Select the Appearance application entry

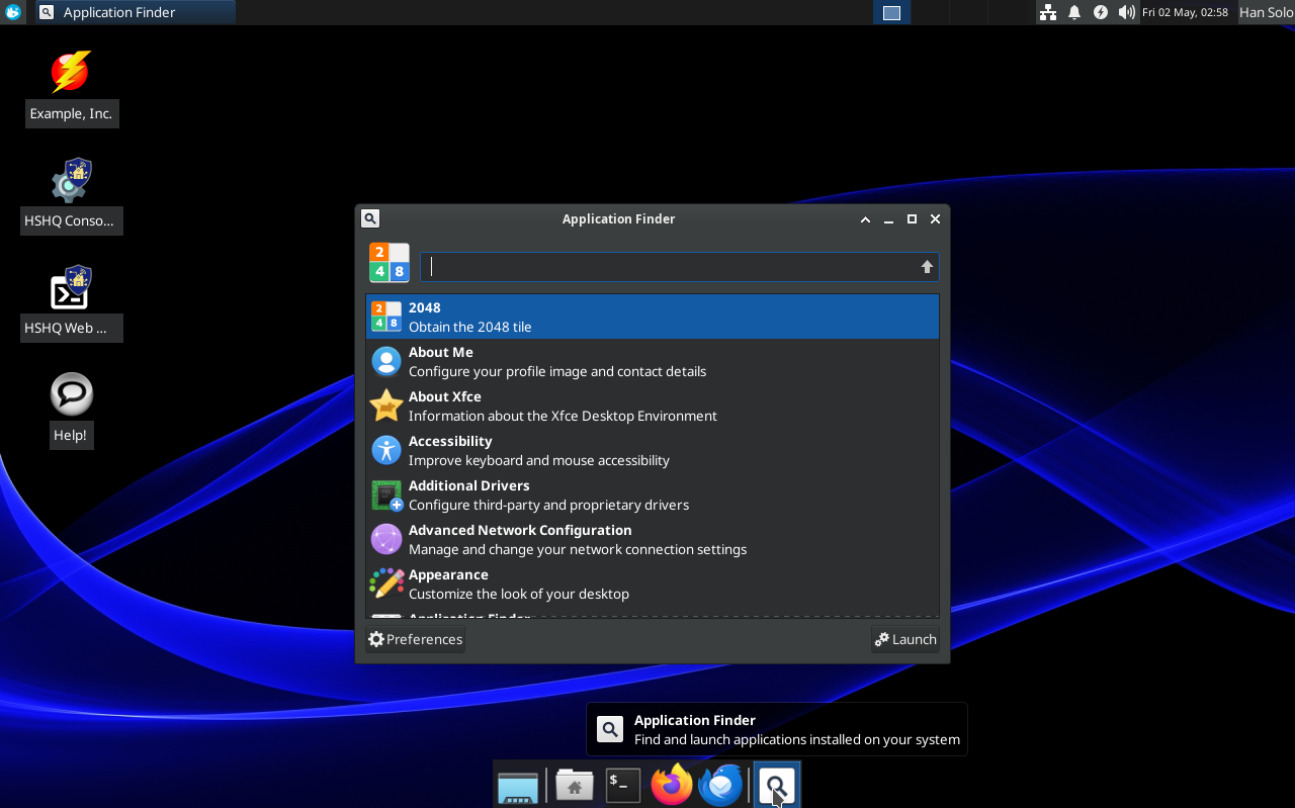(x=448, y=584)
